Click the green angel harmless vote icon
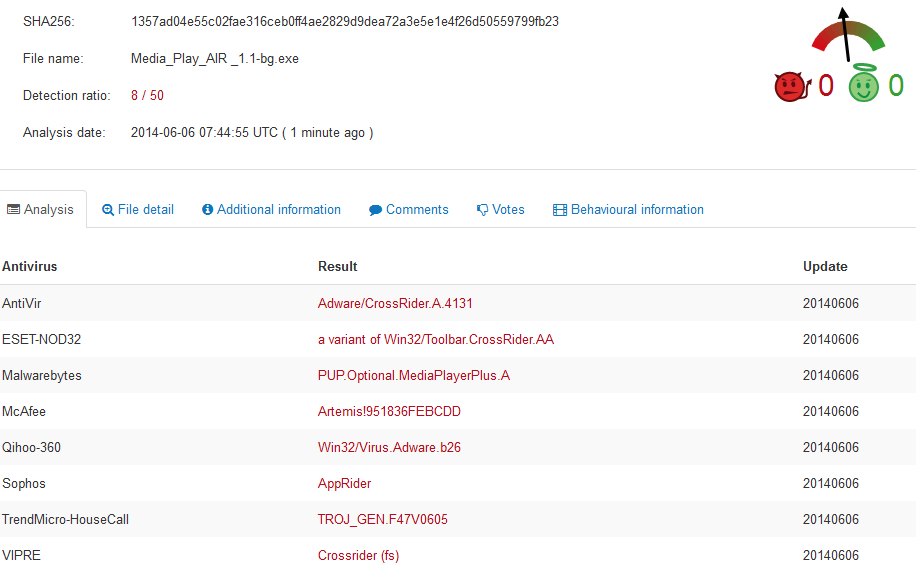This screenshot has width=916, height=571. (863, 84)
